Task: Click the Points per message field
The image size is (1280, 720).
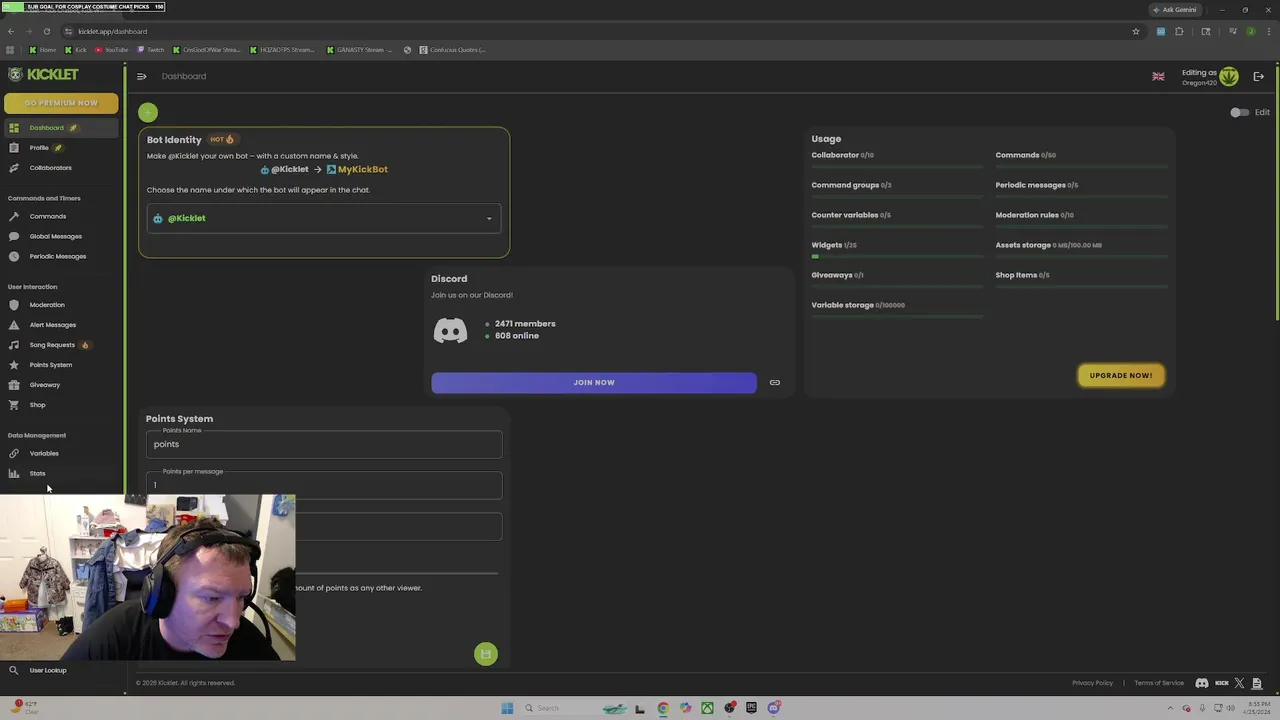Action: tap(325, 486)
